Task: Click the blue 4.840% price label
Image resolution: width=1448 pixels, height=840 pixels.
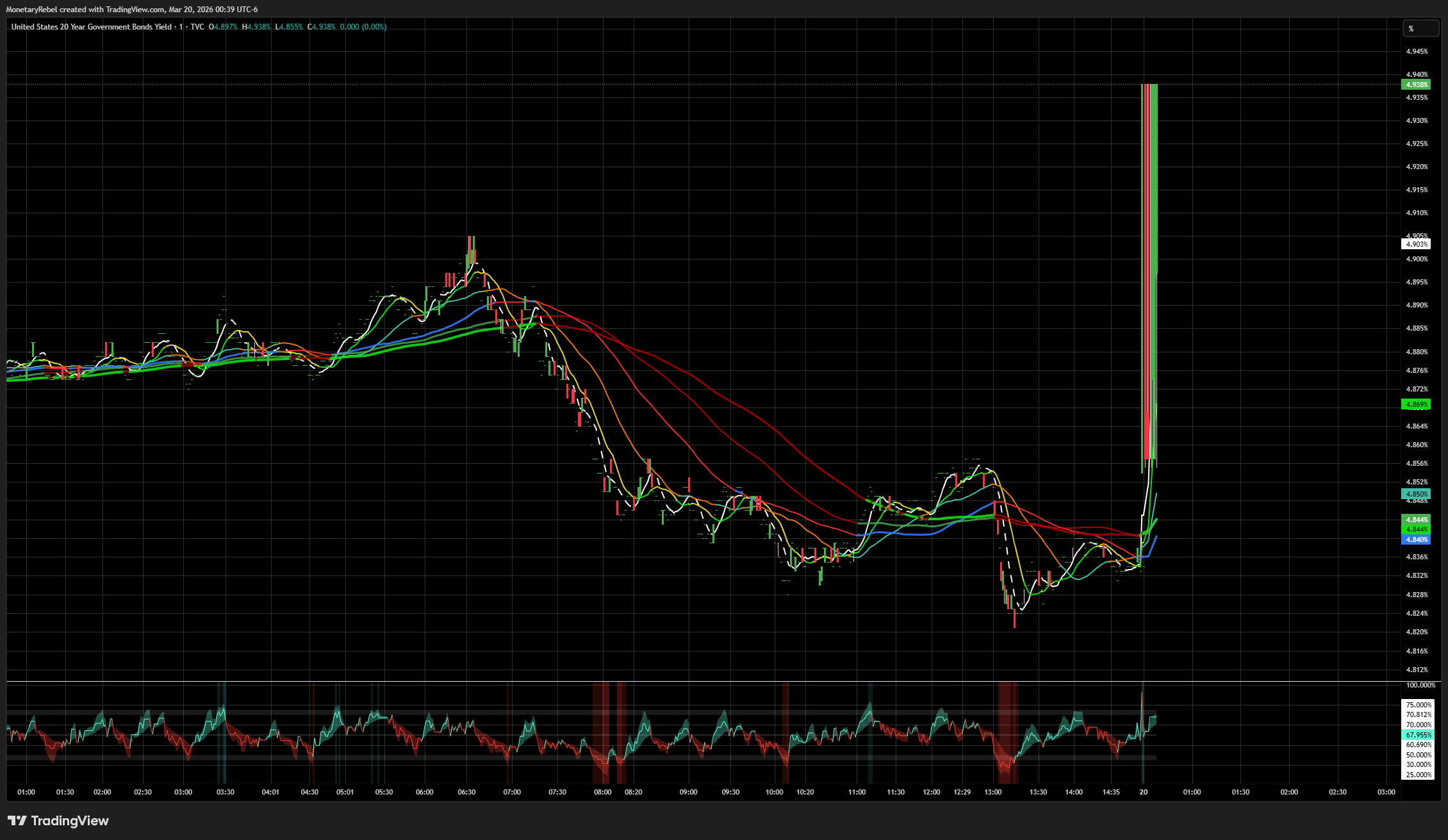Action: (x=1417, y=539)
